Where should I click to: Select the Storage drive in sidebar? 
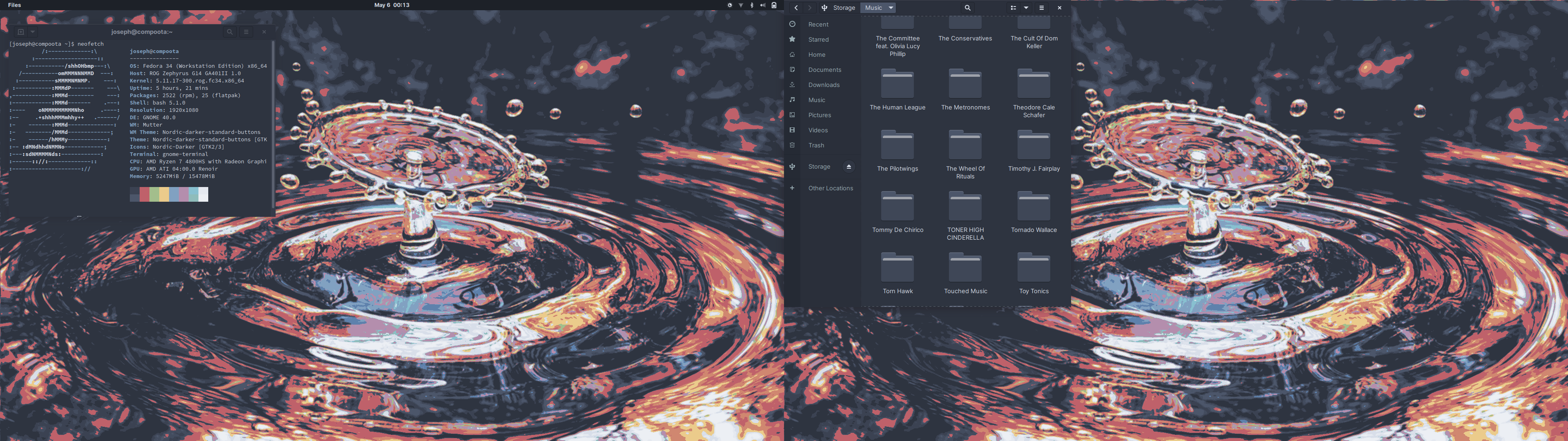pos(819,167)
